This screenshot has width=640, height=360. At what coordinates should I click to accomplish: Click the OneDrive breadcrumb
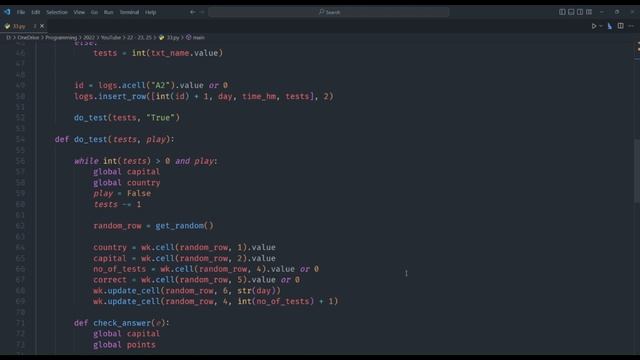click(x=28, y=38)
